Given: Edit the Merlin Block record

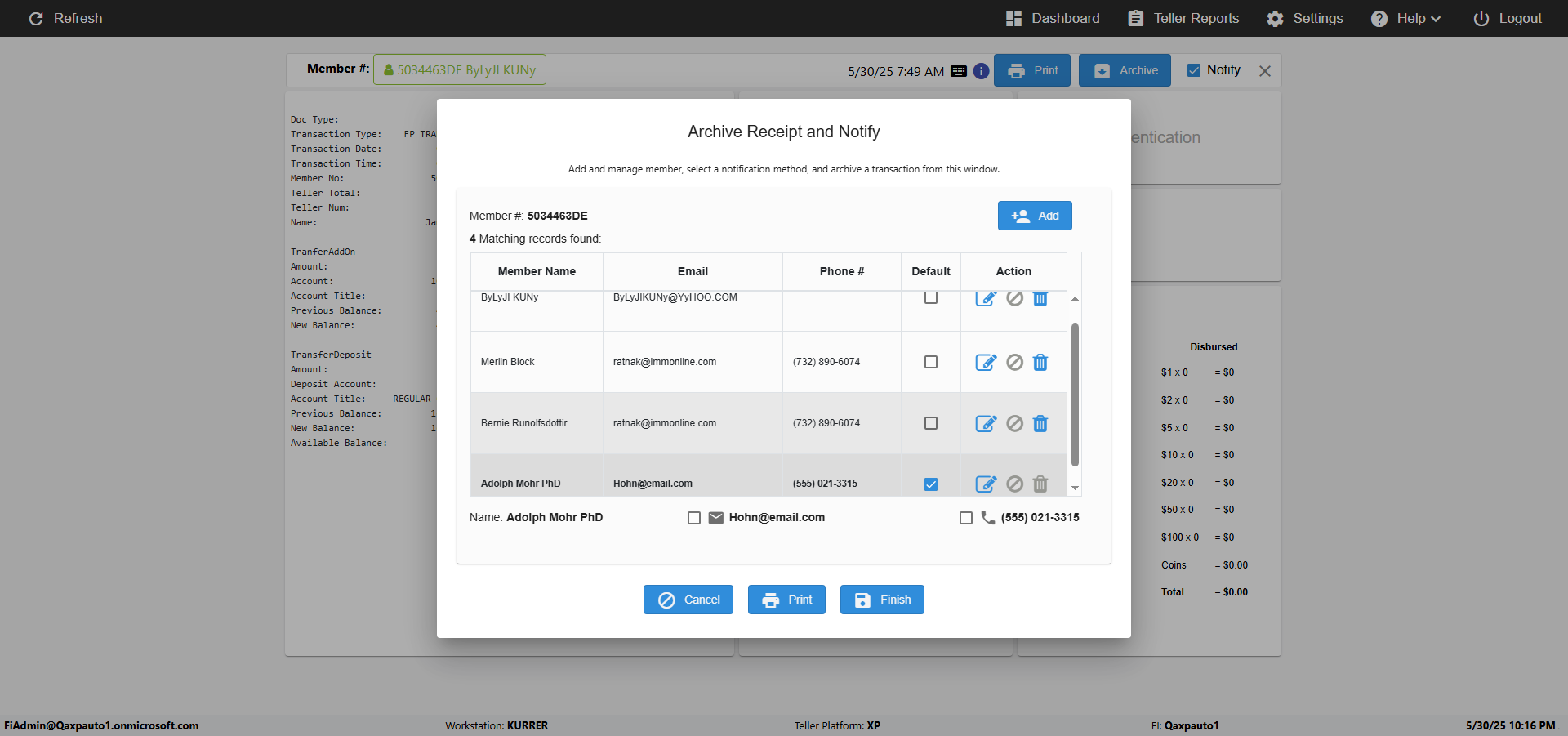Looking at the screenshot, I should tap(986, 362).
